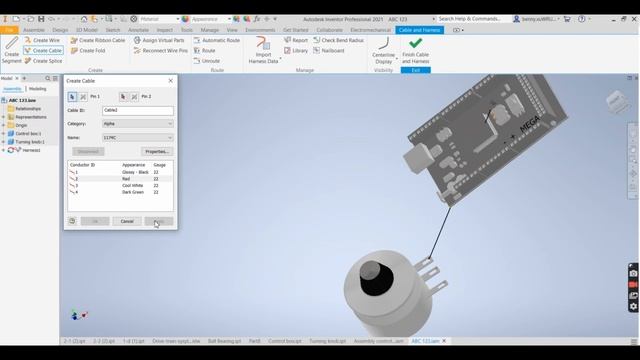Select the Cable and Harness ribbon tab
Image resolution: width=640 pixels, height=360 pixels.
[419, 30]
